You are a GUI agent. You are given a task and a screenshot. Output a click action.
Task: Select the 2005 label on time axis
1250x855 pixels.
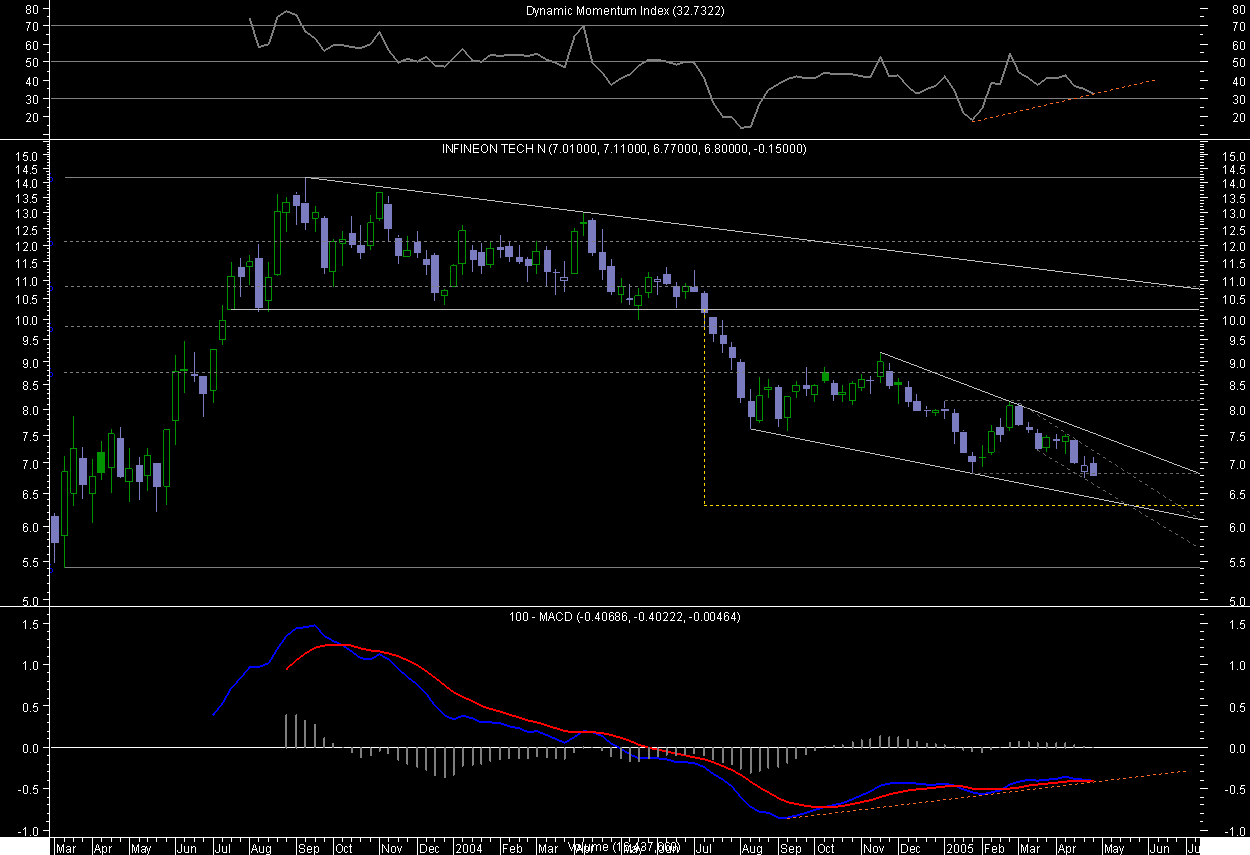(960, 846)
